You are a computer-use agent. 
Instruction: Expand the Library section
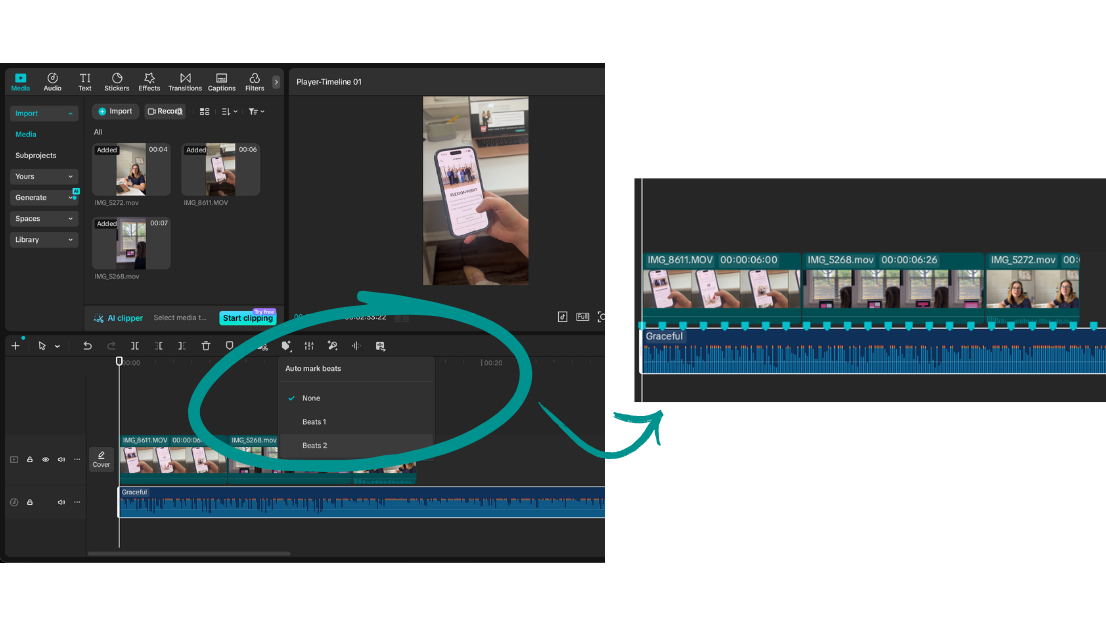click(x=44, y=240)
